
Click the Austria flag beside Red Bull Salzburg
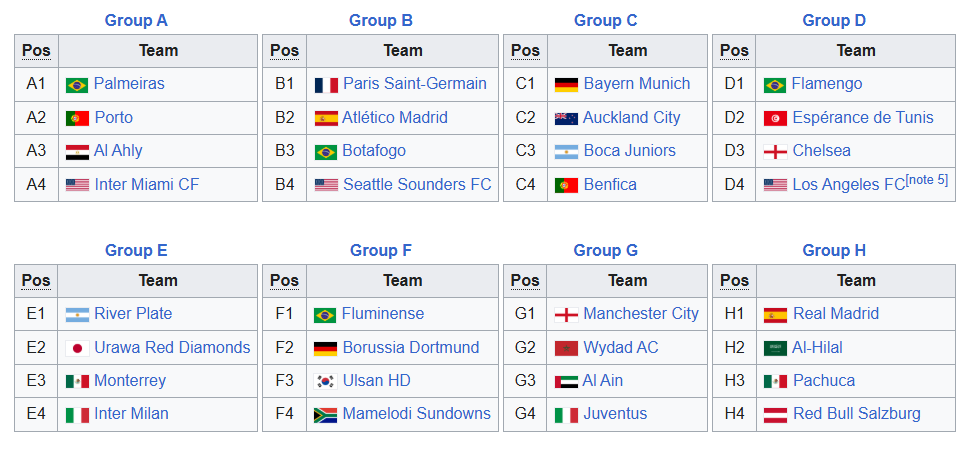[x=775, y=414]
